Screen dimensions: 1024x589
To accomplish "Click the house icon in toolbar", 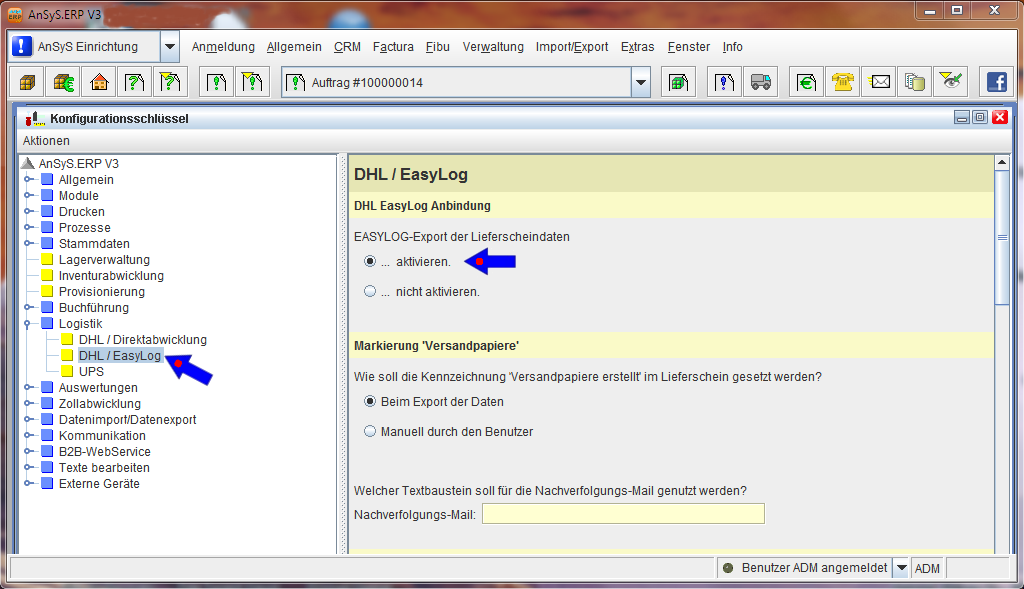I will [x=98, y=82].
